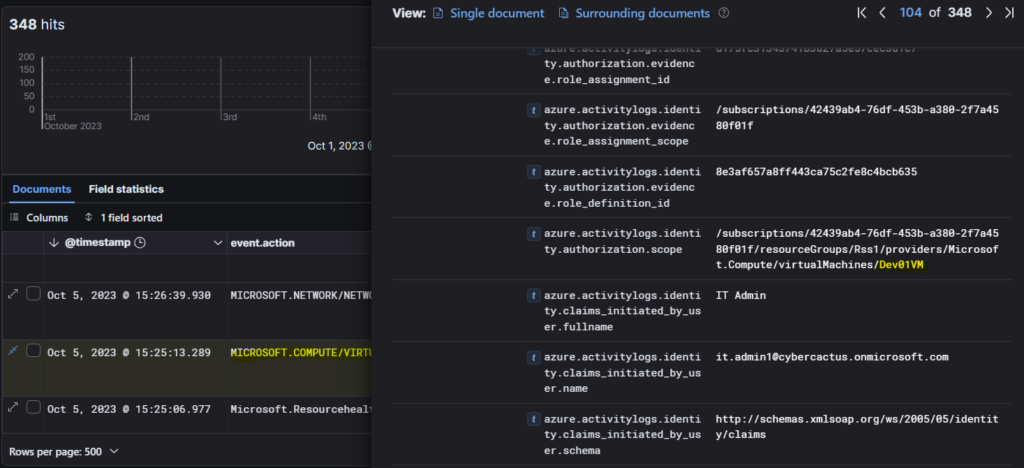
Task: Go to previous document arrow
Action: (x=882, y=13)
